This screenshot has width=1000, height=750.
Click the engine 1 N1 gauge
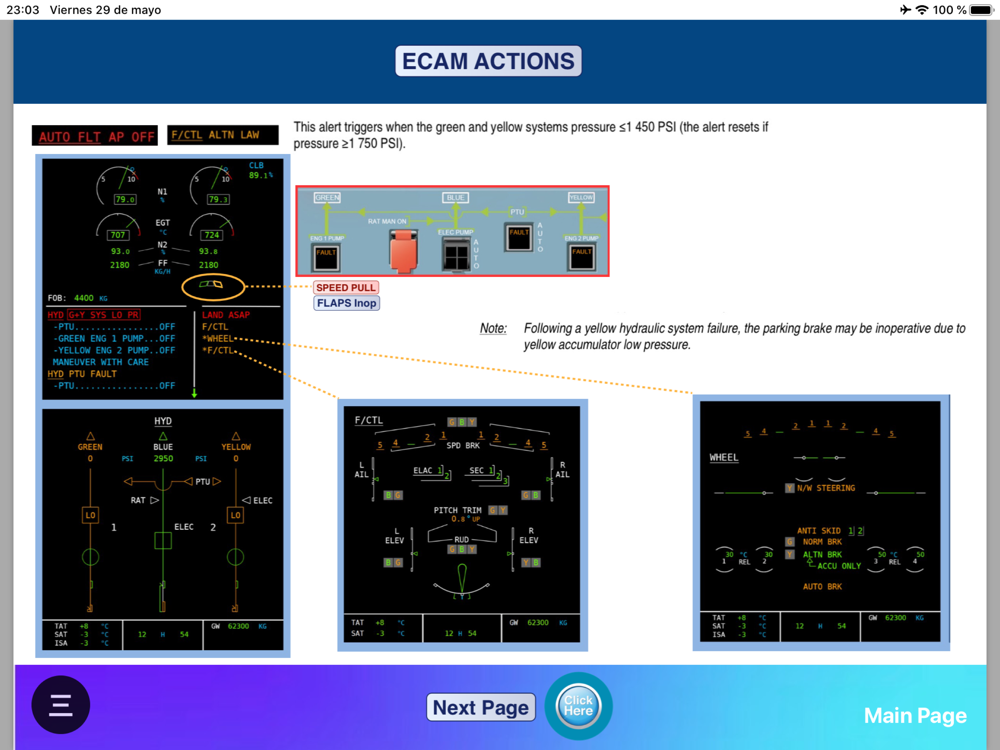[x=119, y=186]
